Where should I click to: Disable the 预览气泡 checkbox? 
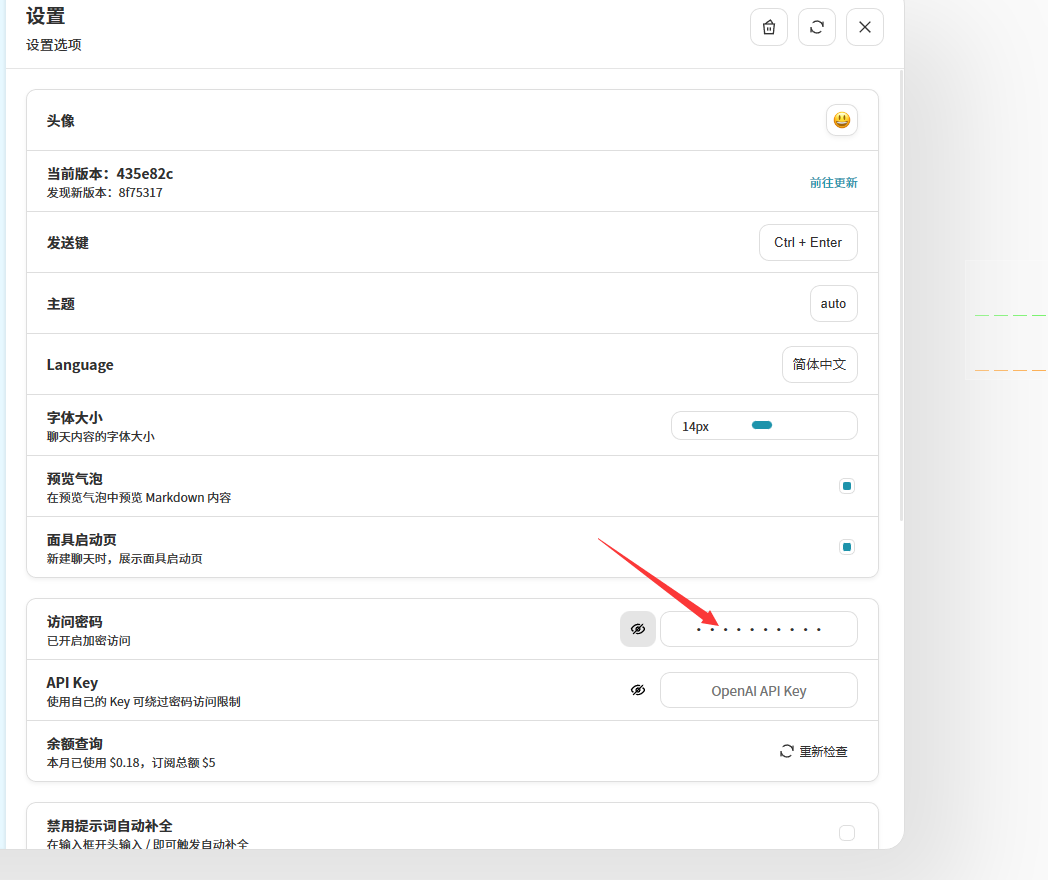coord(847,486)
